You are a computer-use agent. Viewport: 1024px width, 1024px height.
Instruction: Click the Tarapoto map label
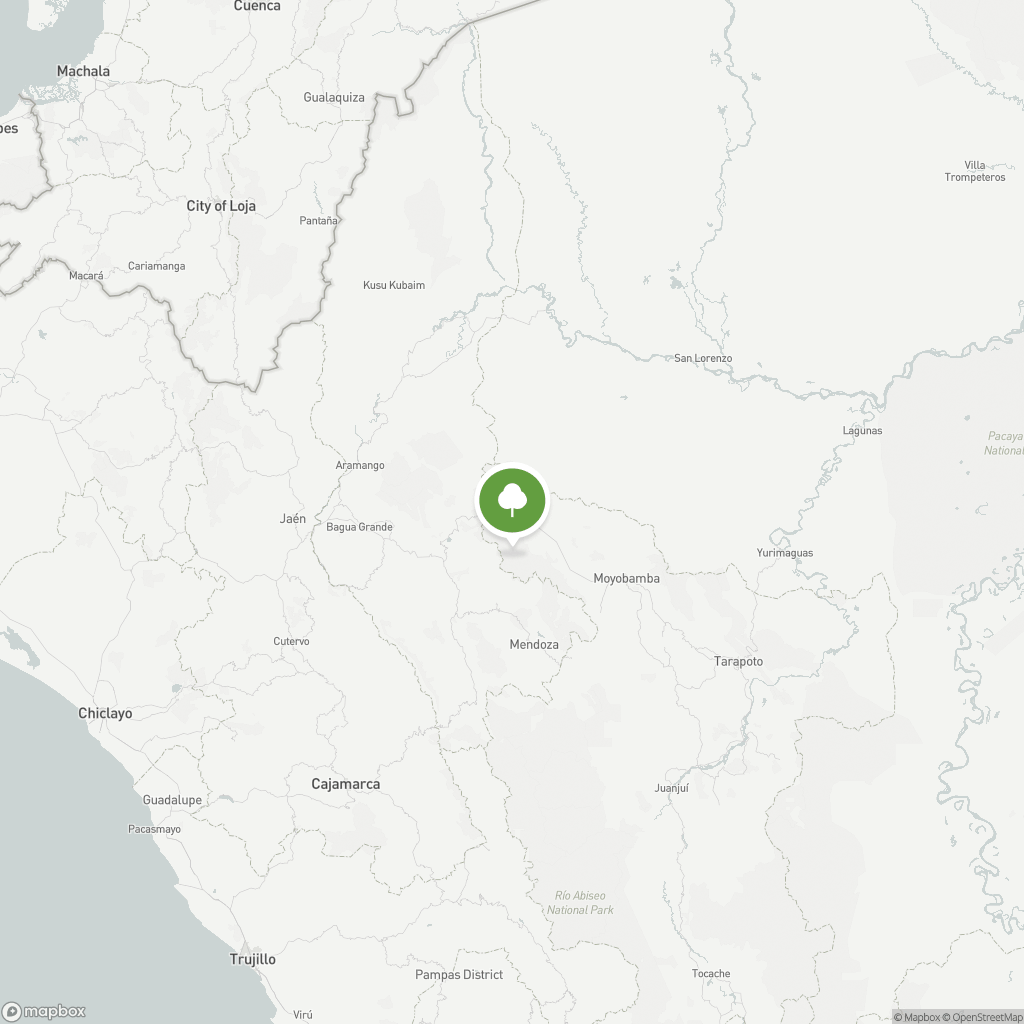click(x=738, y=661)
